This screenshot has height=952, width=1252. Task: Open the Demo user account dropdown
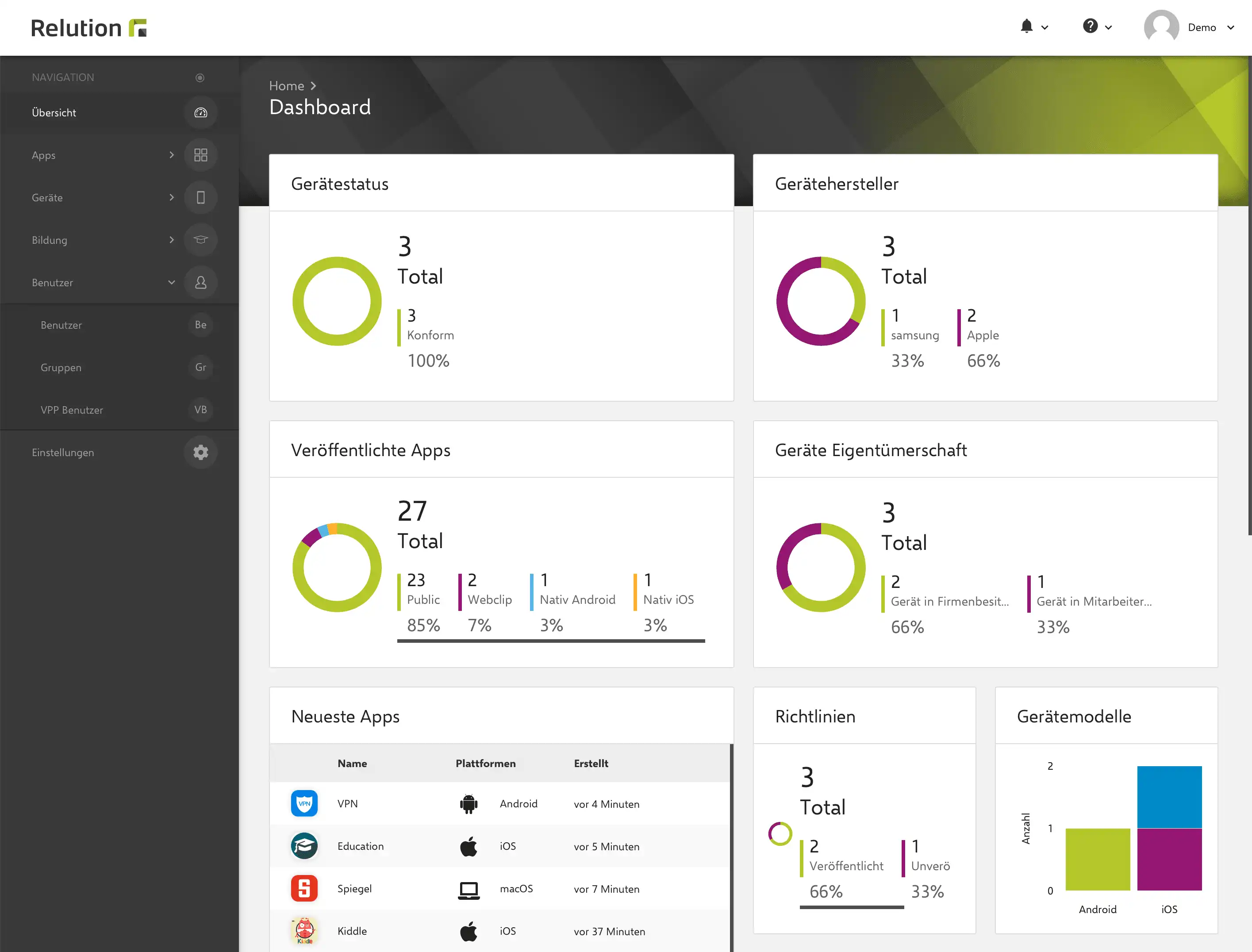tap(1189, 27)
